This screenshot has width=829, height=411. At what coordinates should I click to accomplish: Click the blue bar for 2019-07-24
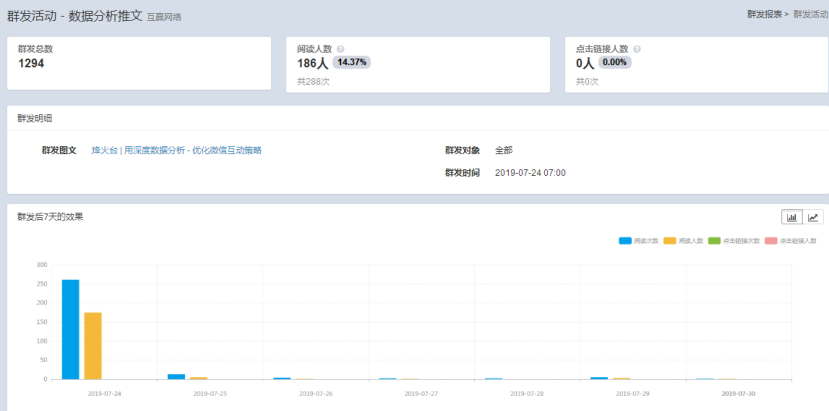pos(70,329)
